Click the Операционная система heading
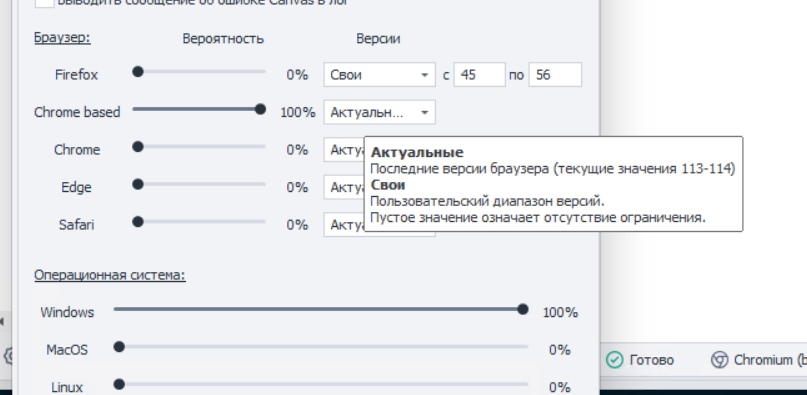807x395 pixels. click(x=110, y=275)
